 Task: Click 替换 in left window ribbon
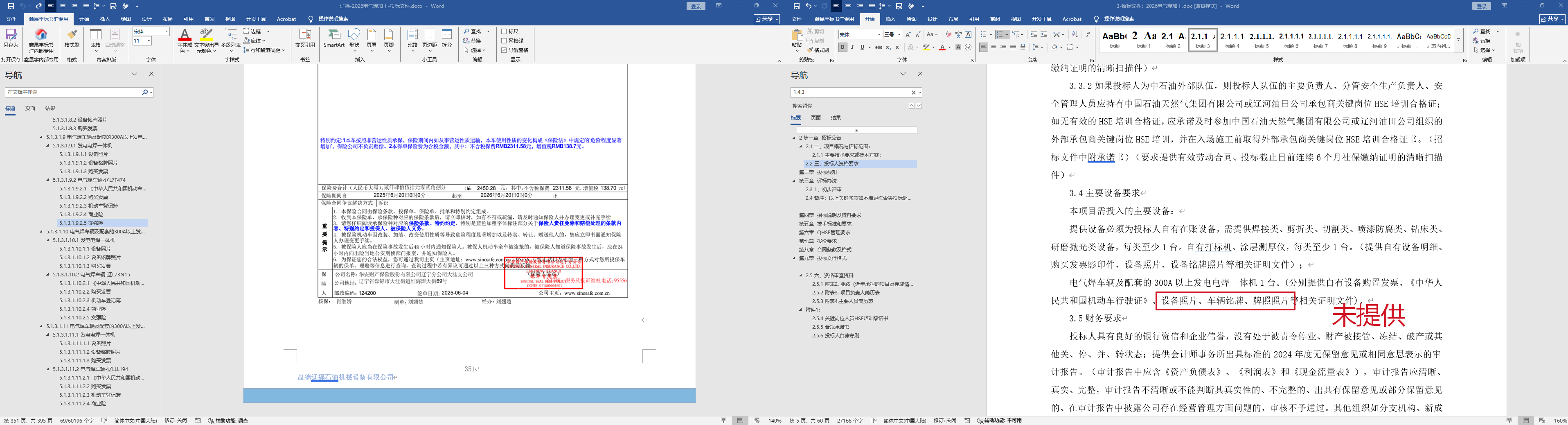point(472,41)
